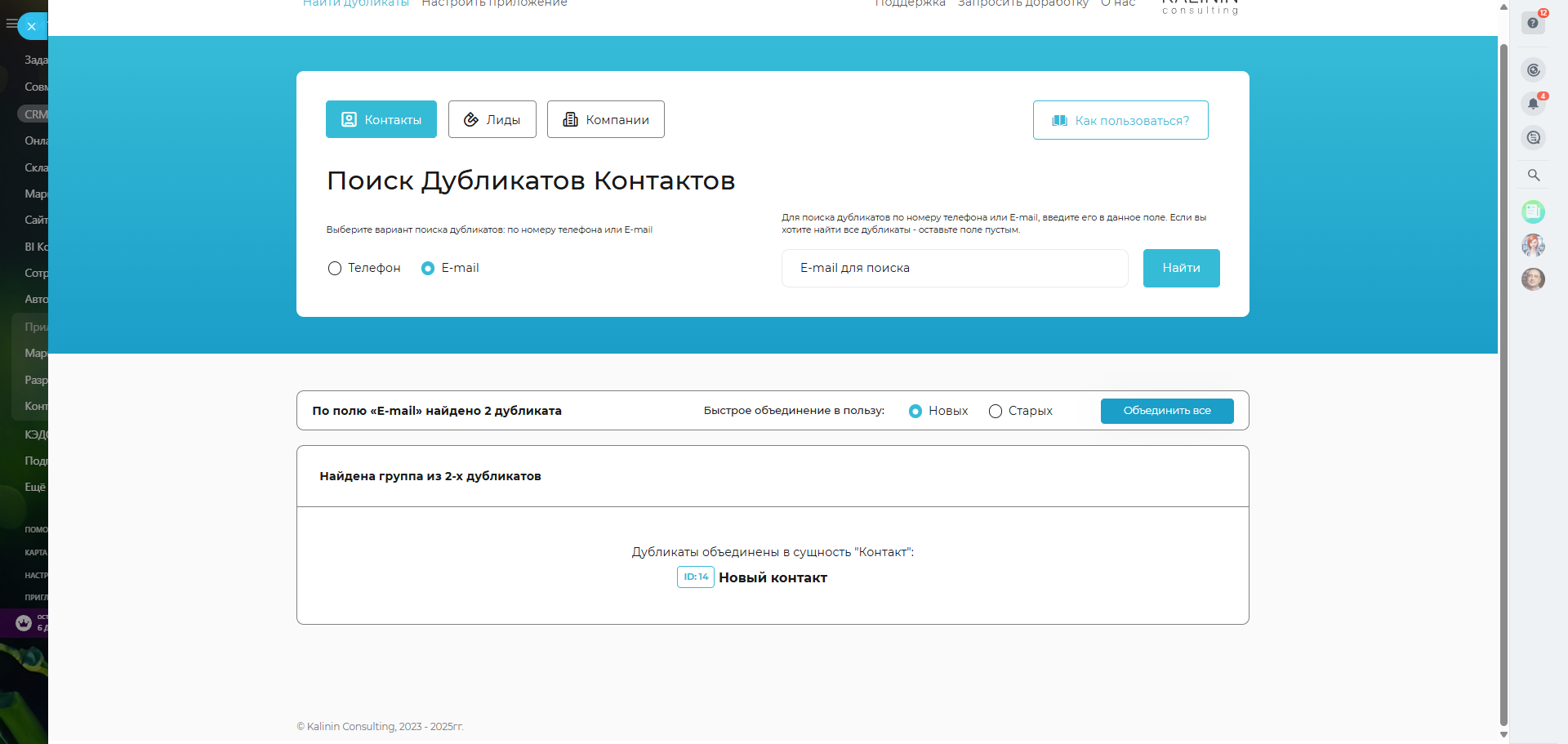
Task: Click the hamburger menu icon top-left
Action: 11,24
